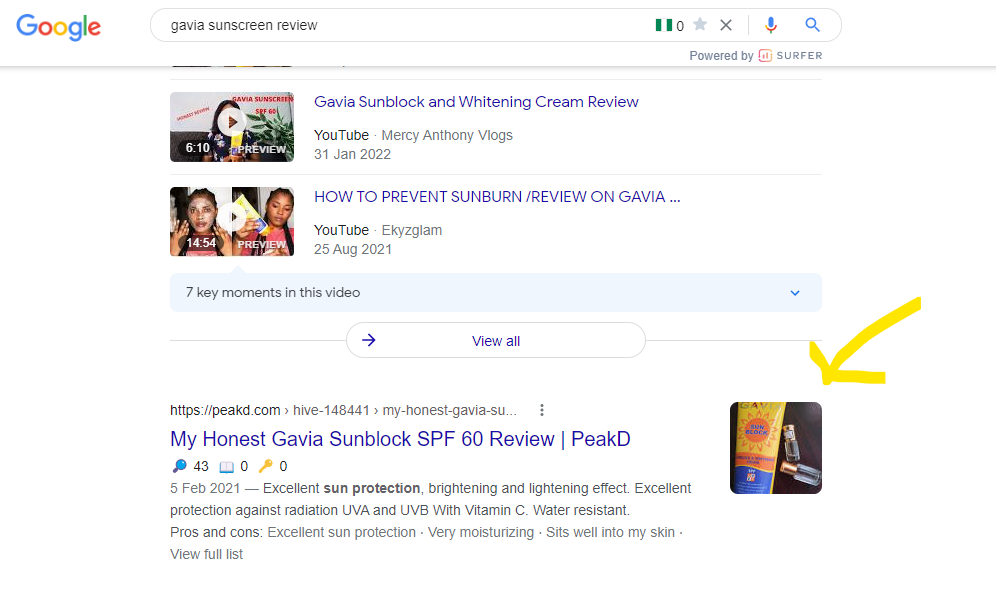
Task: Open 'My Honest Gavia Sunblock SPF 60 Review' result
Action: click(x=400, y=439)
